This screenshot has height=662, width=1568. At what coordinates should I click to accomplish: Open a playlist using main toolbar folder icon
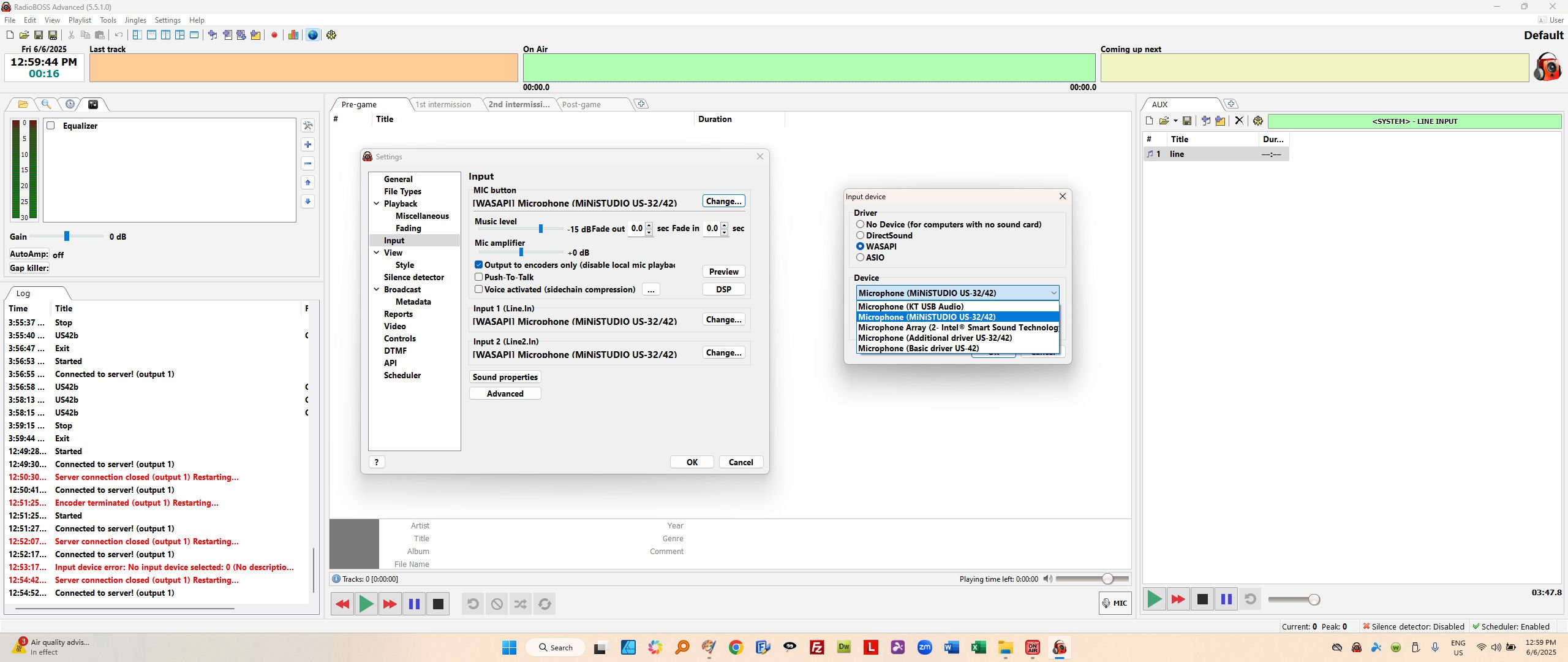[x=24, y=35]
